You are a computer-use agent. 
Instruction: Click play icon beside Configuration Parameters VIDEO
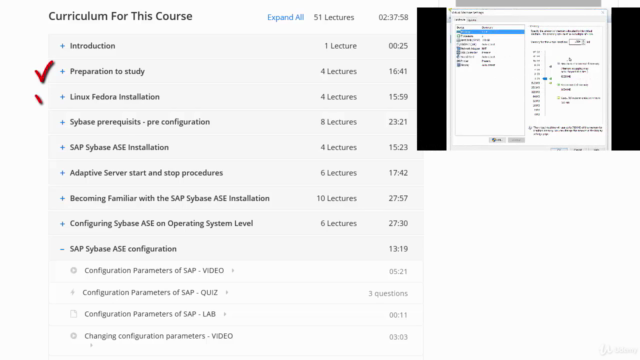(73, 270)
